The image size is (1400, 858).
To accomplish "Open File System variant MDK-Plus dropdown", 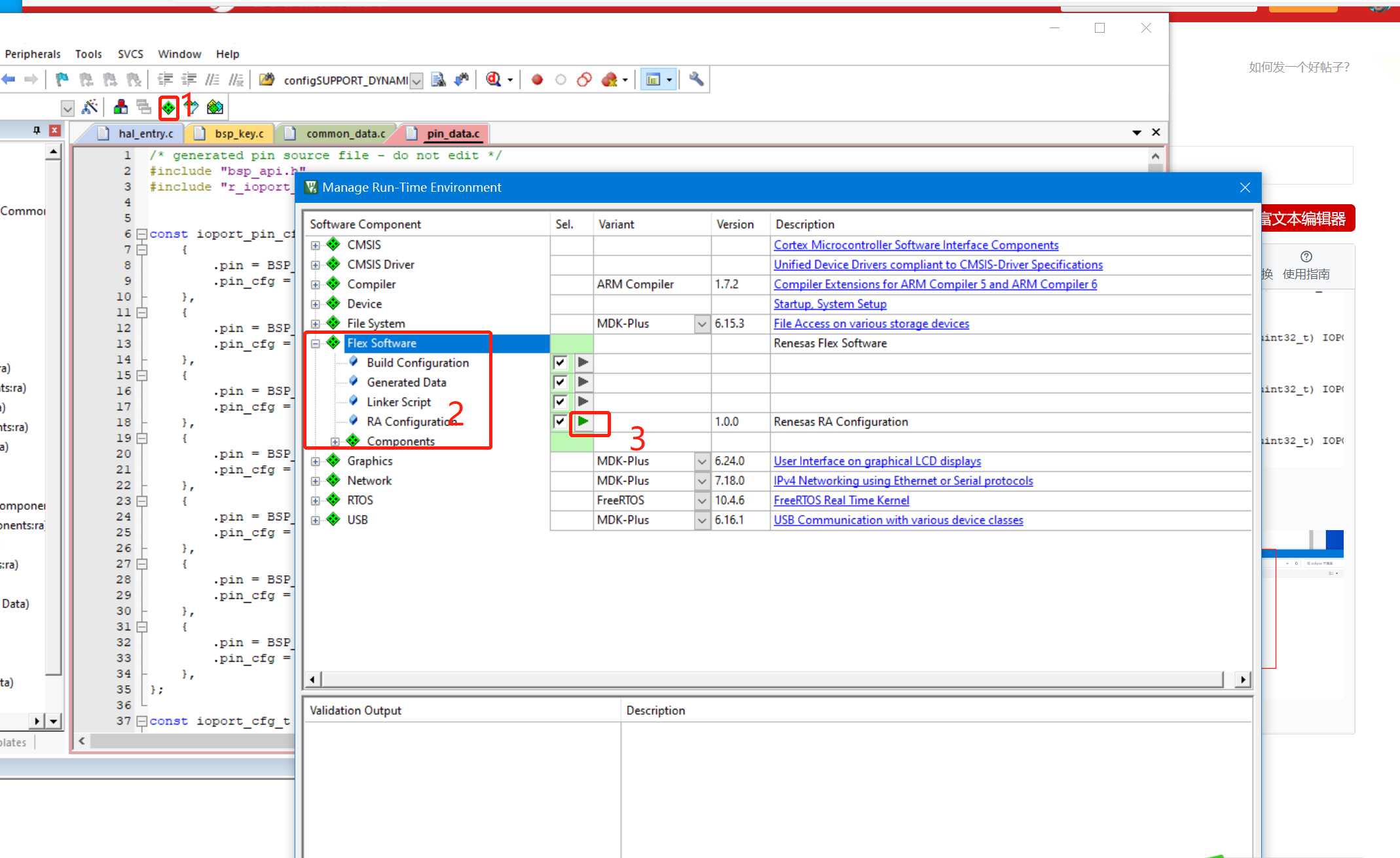I will pos(702,324).
